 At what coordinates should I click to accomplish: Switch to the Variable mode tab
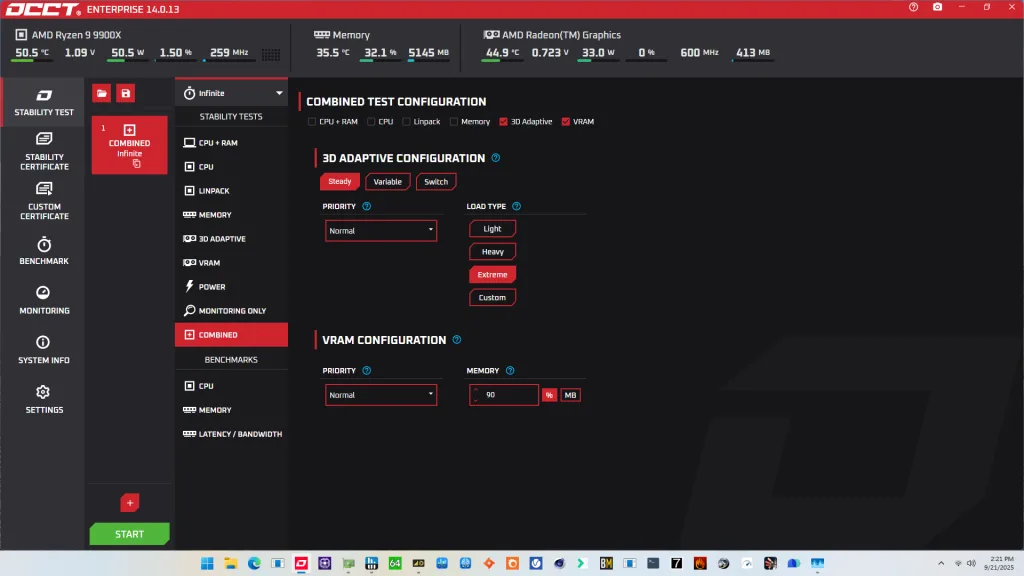pos(387,181)
